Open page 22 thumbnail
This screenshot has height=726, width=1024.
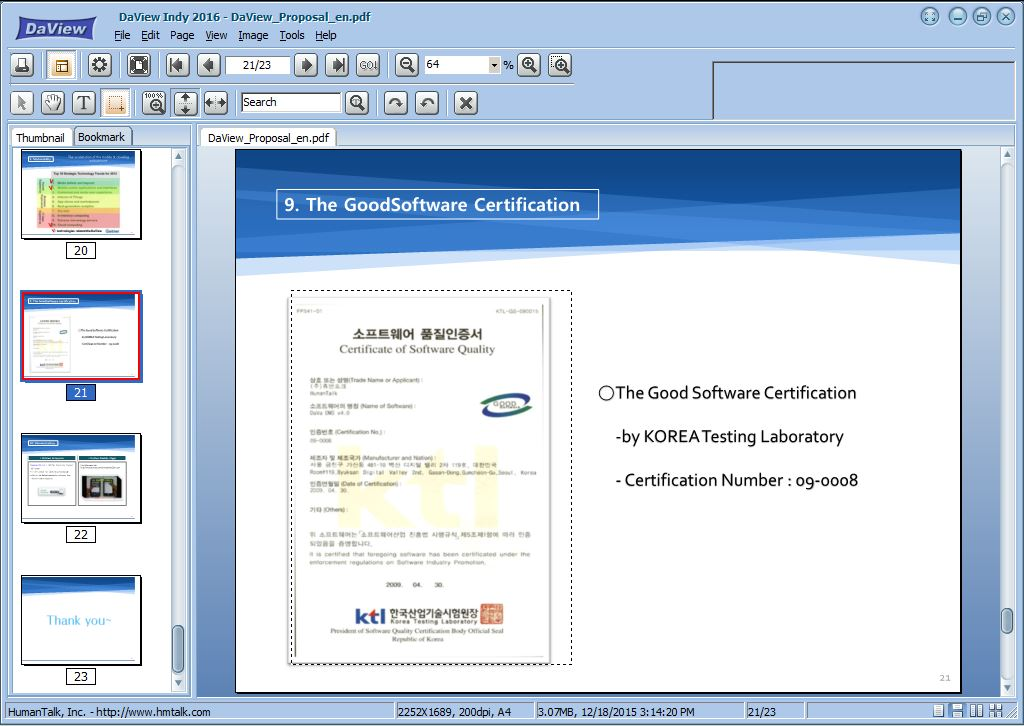(81, 478)
